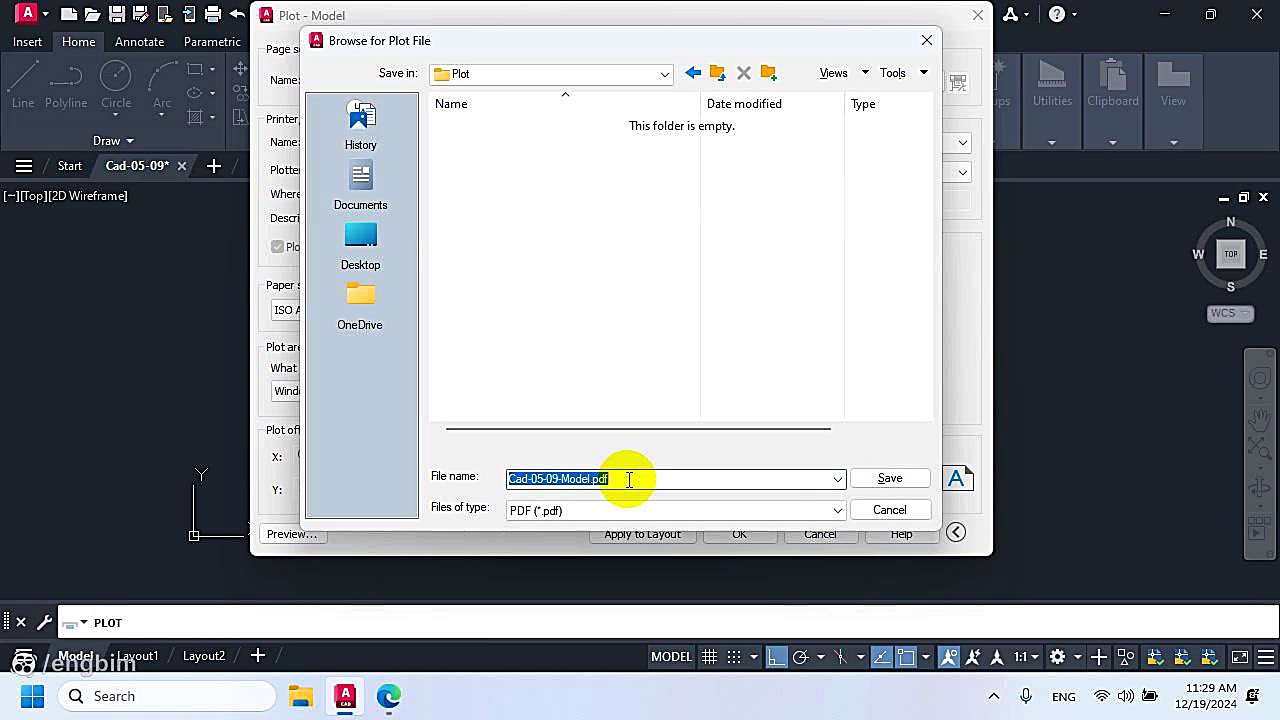Expand the application menu arrow beside AutoCAD logo
This screenshot has height=720, width=1280.
pos(46,14)
